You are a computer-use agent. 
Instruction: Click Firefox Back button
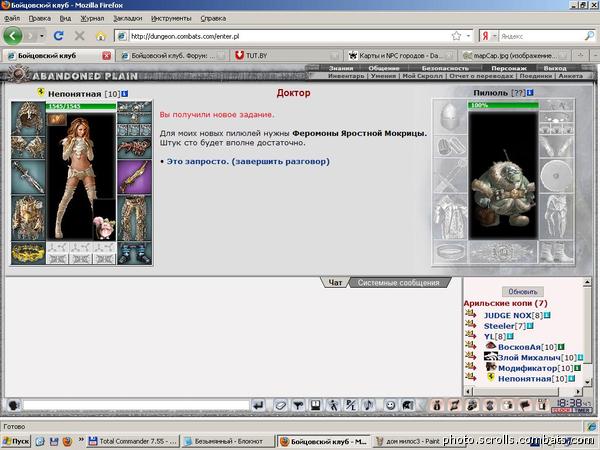[13, 36]
